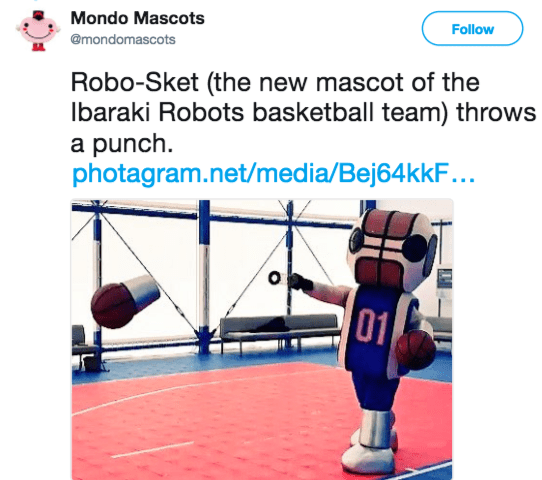Open the photagram.net media link
This screenshot has width=542, height=480.
(x=273, y=173)
